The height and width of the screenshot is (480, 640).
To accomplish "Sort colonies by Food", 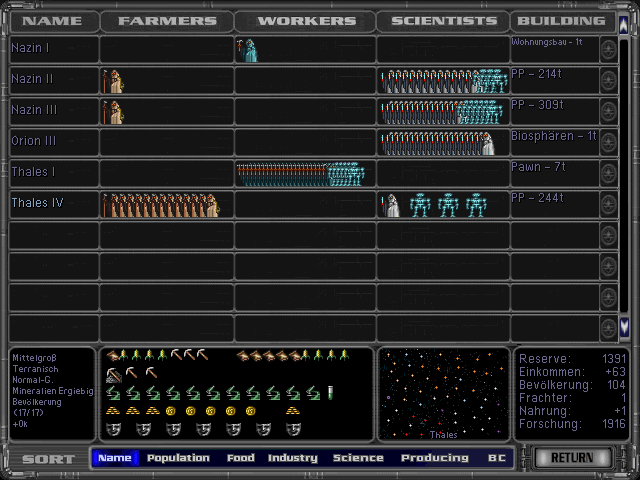I will (241, 458).
